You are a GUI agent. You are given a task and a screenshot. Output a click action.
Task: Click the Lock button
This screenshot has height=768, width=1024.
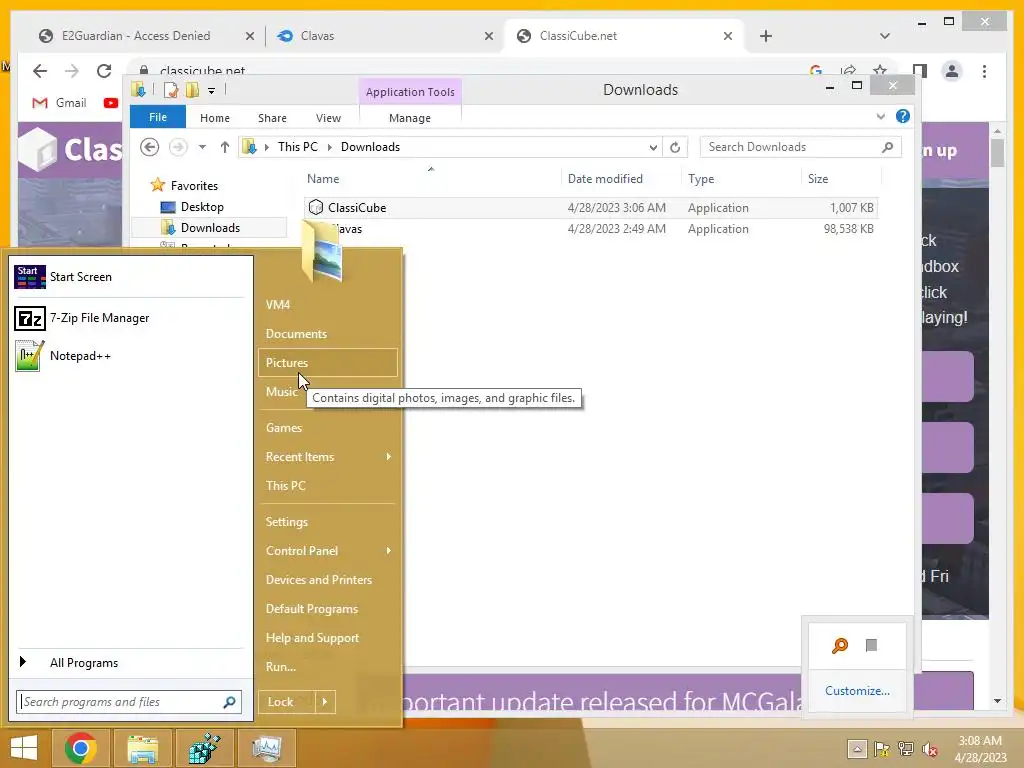[x=287, y=702]
